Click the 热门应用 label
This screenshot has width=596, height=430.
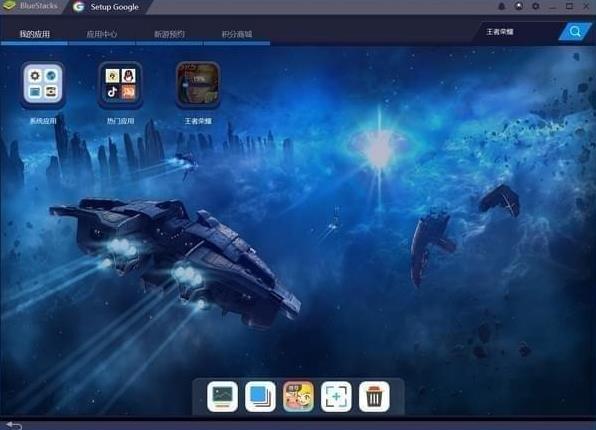pyautogui.click(x=120, y=121)
